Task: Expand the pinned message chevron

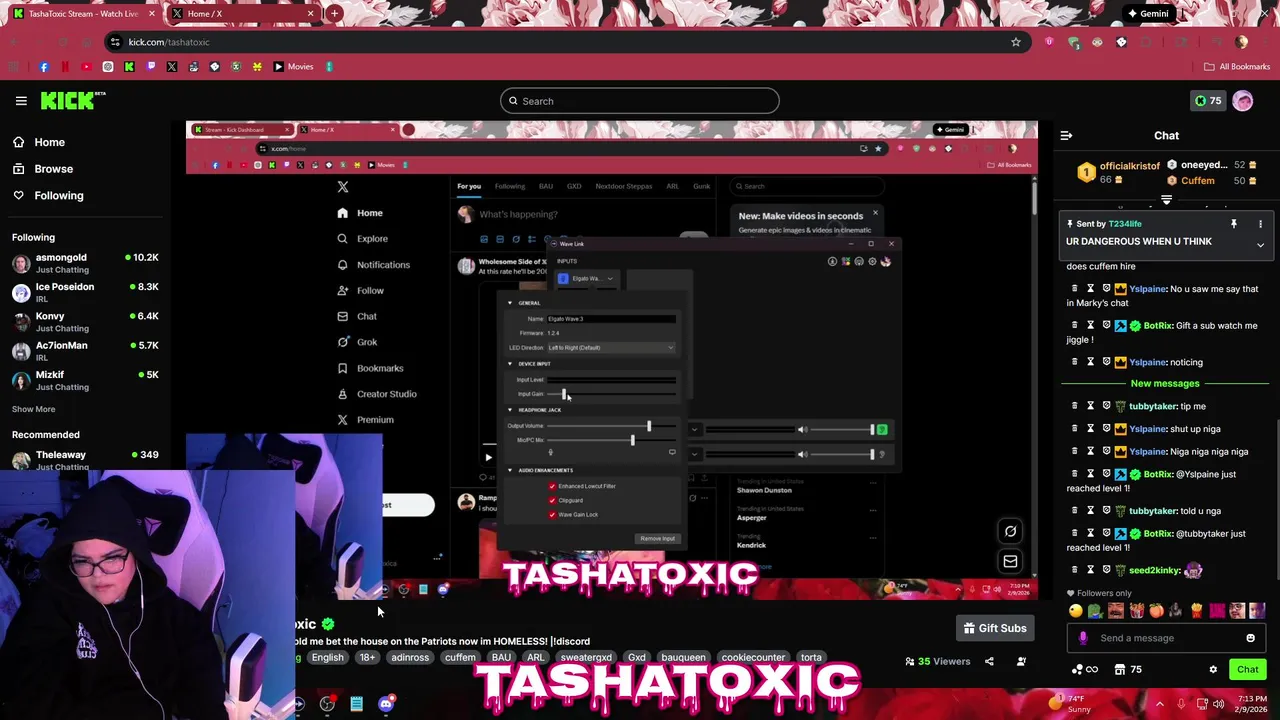Action: (1260, 244)
